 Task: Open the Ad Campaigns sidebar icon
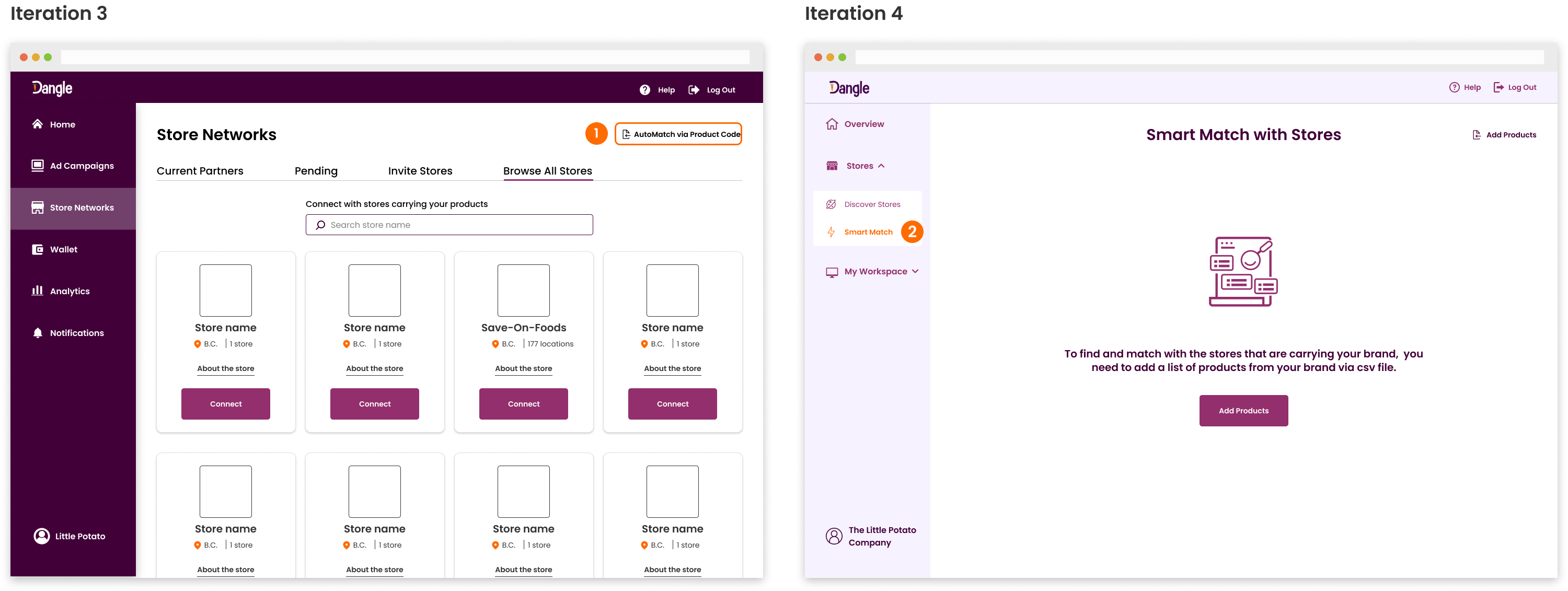pos(38,166)
